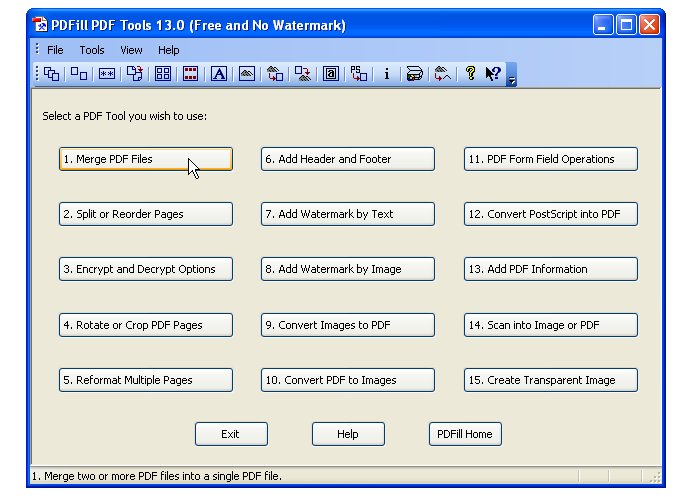Choose 10. Convert PDF to Images
Image resolution: width=690 pixels, height=497 pixels.
[348, 380]
